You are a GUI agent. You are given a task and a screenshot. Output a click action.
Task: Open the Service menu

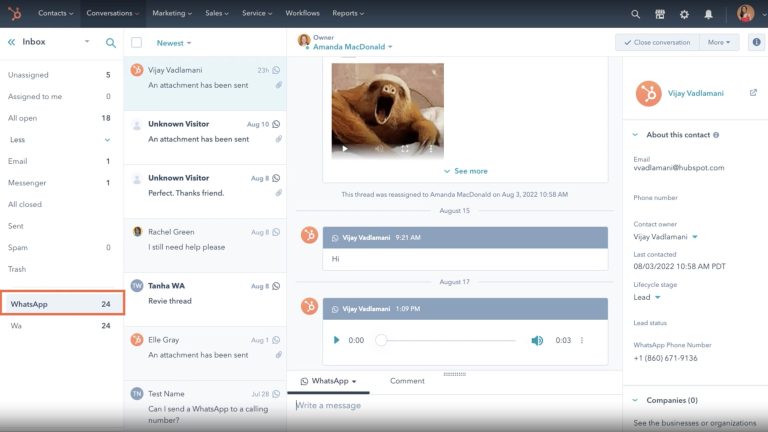click(257, 13)
